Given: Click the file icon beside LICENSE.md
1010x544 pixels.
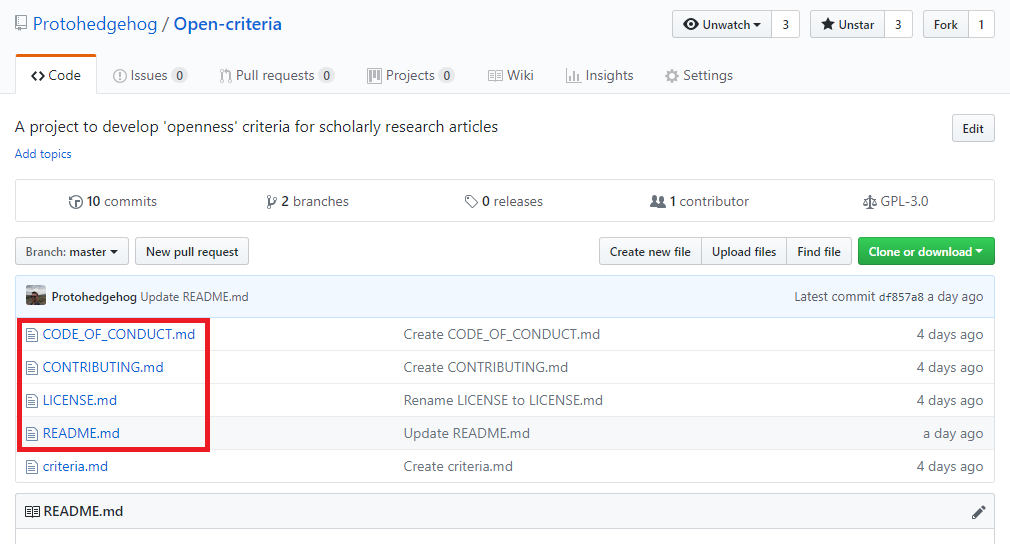Looking at the screenshot, I should (32, 400).
